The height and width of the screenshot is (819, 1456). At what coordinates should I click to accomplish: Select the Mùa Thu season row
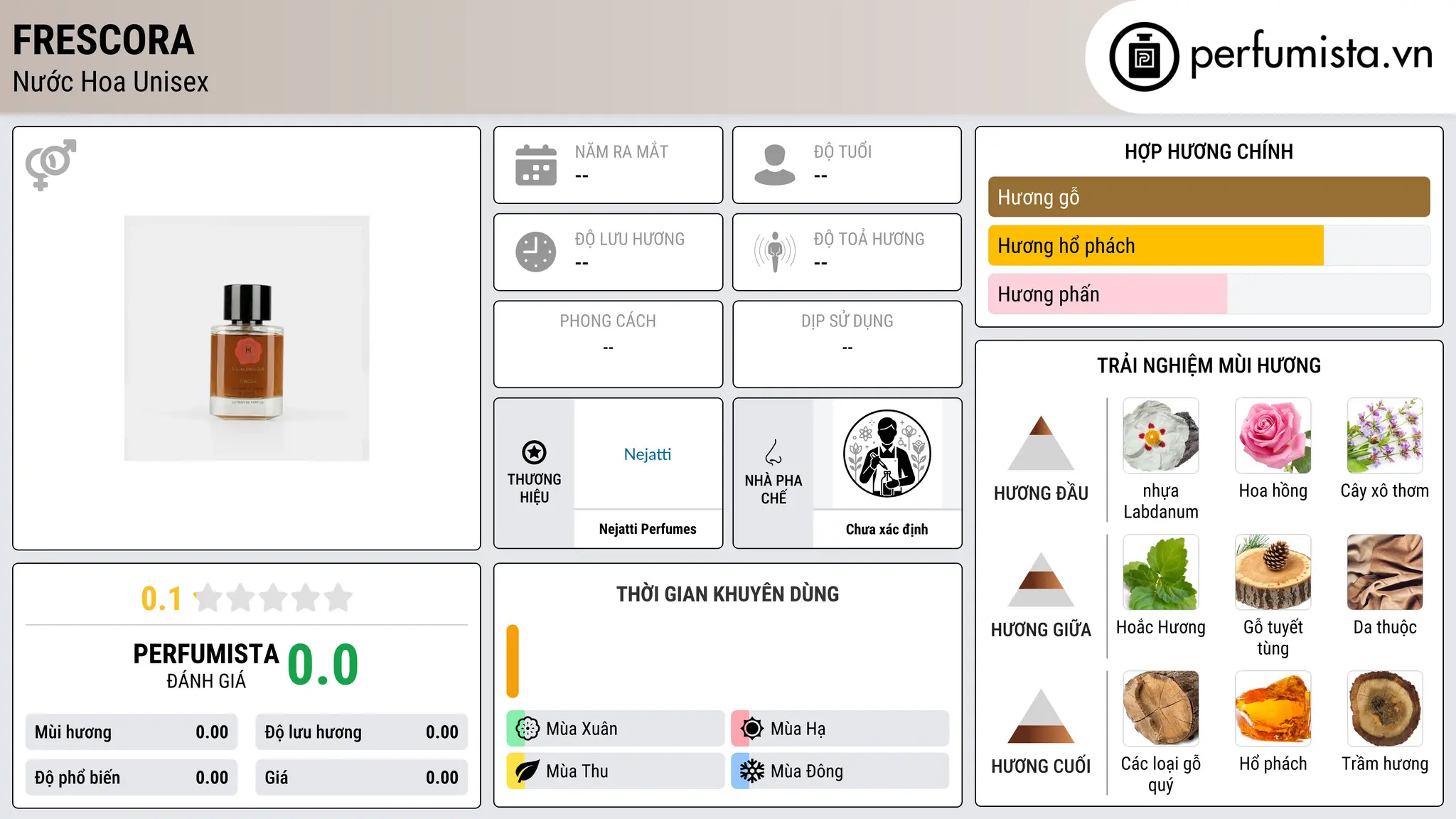coord(615,771)
